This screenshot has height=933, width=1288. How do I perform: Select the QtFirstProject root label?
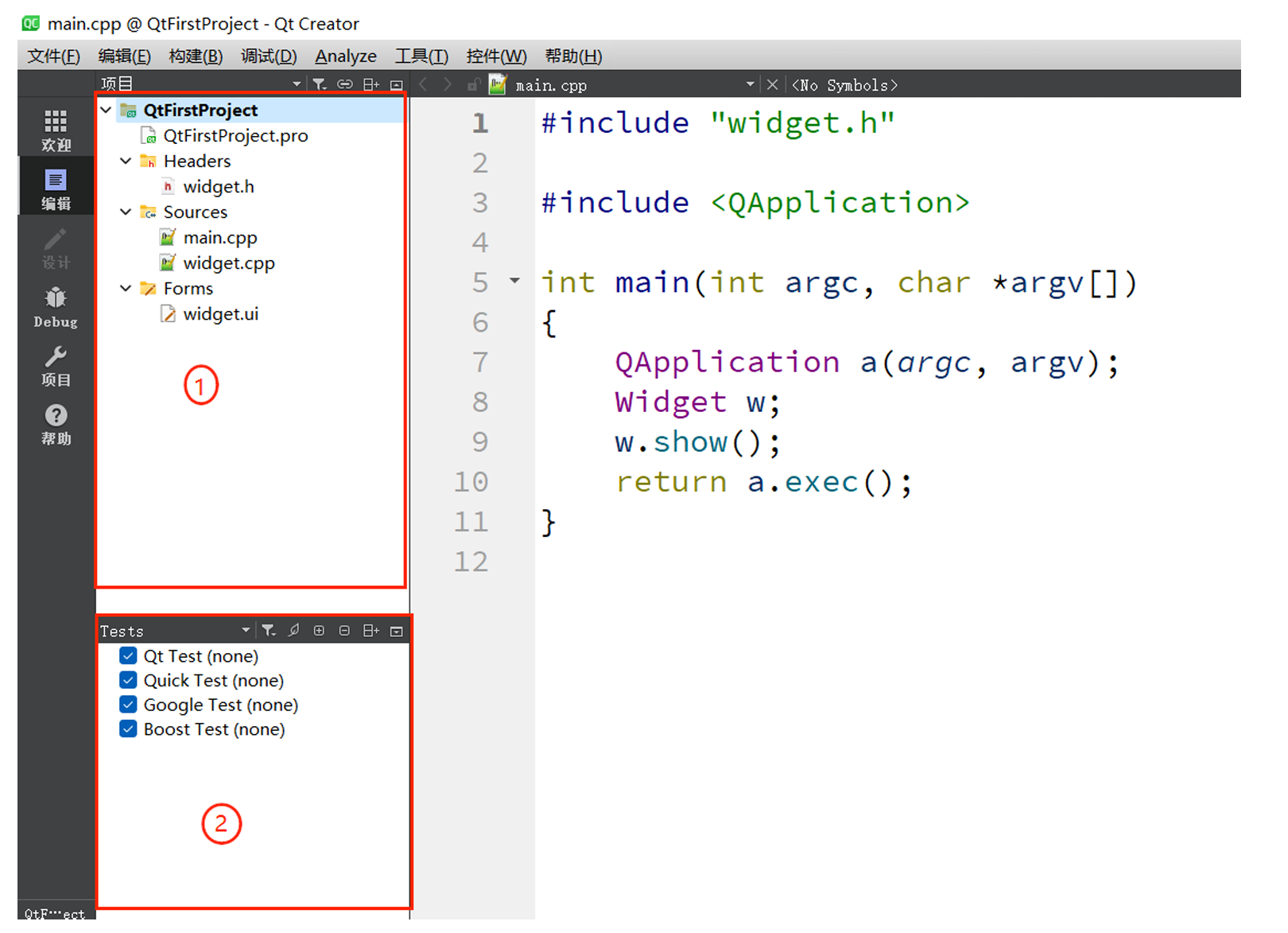click(x=200, y=111)
